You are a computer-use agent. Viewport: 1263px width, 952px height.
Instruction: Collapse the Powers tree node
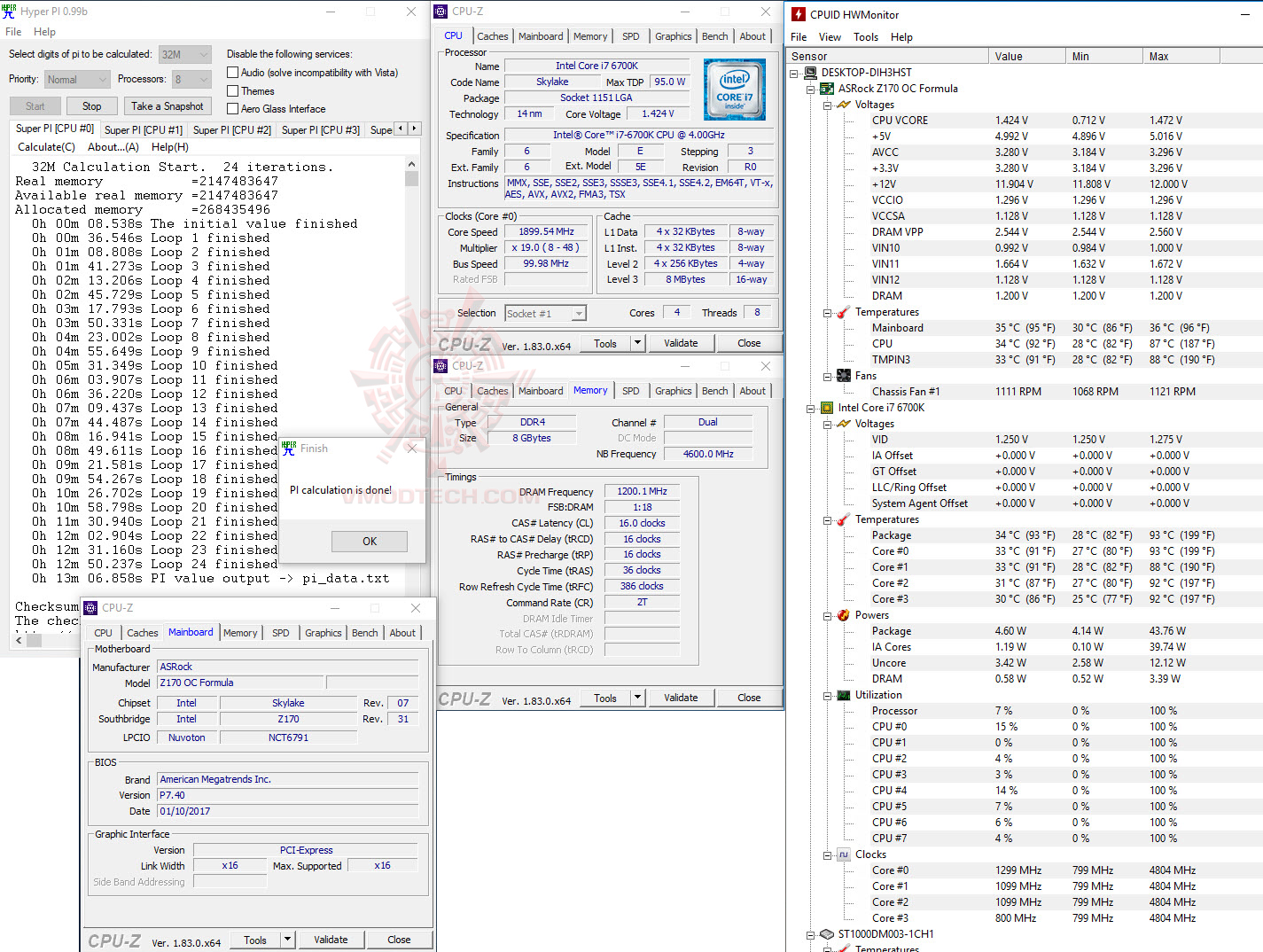pos(827,615)
